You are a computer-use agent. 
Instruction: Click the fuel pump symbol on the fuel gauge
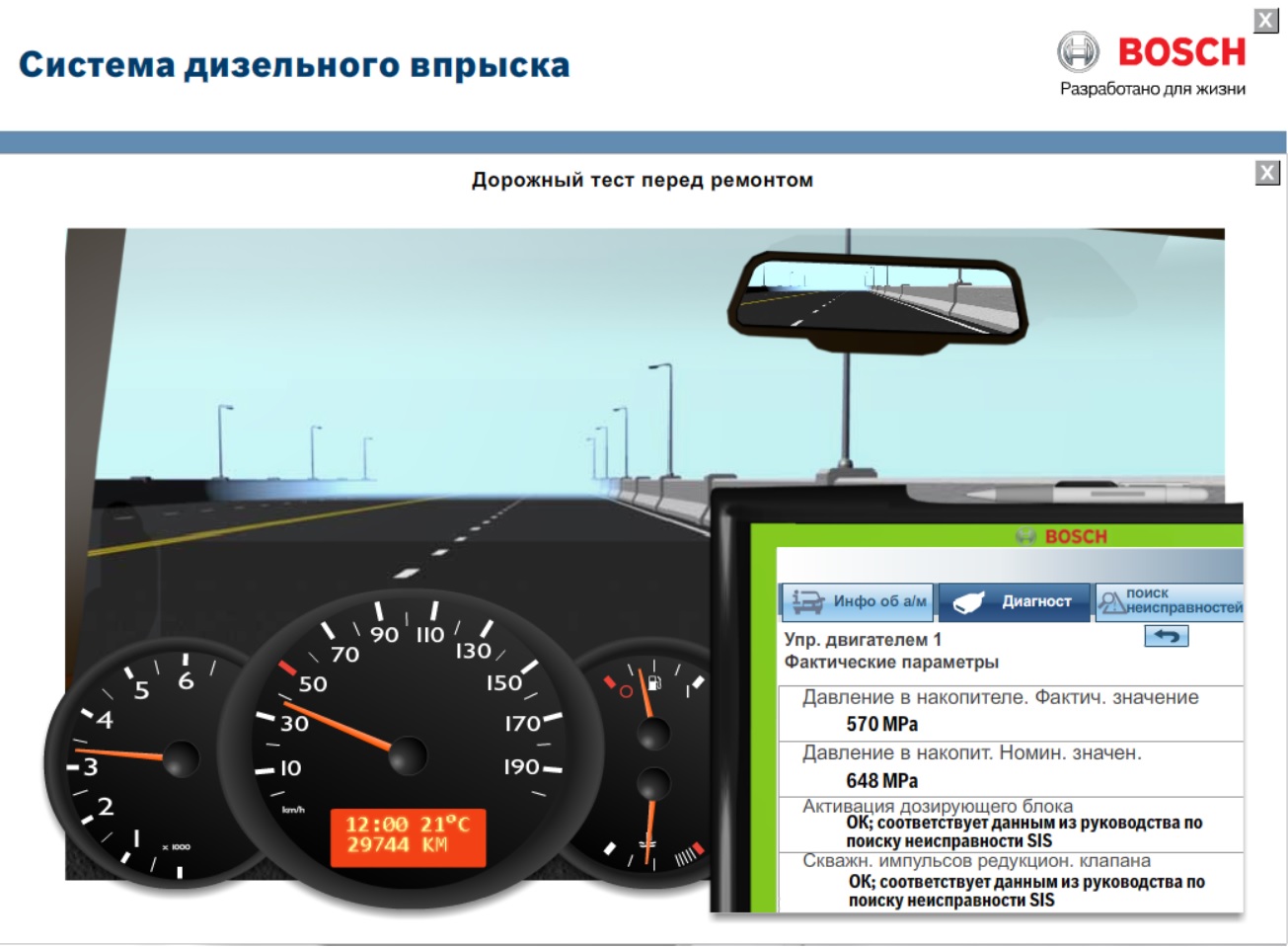pyautogui.click(x=654, y=682)
